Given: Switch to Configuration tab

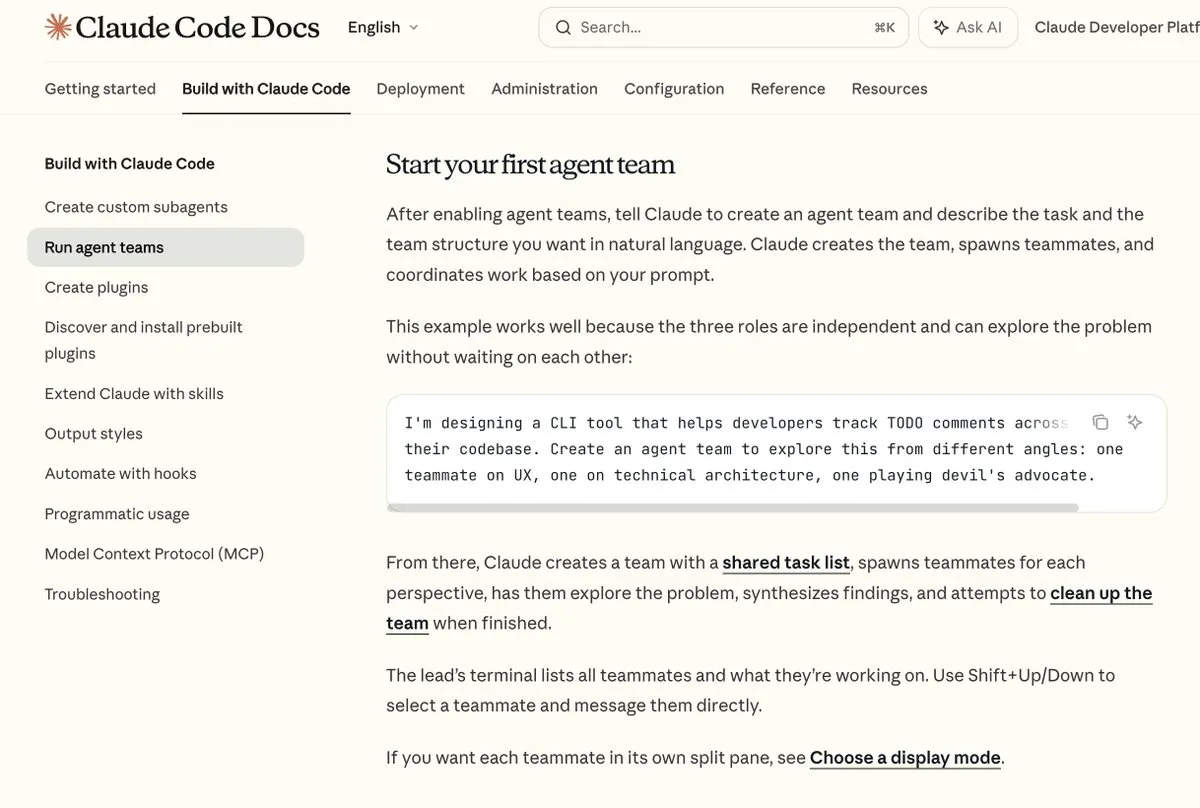Looking at the screenshot, I should [x=674, y=89].
